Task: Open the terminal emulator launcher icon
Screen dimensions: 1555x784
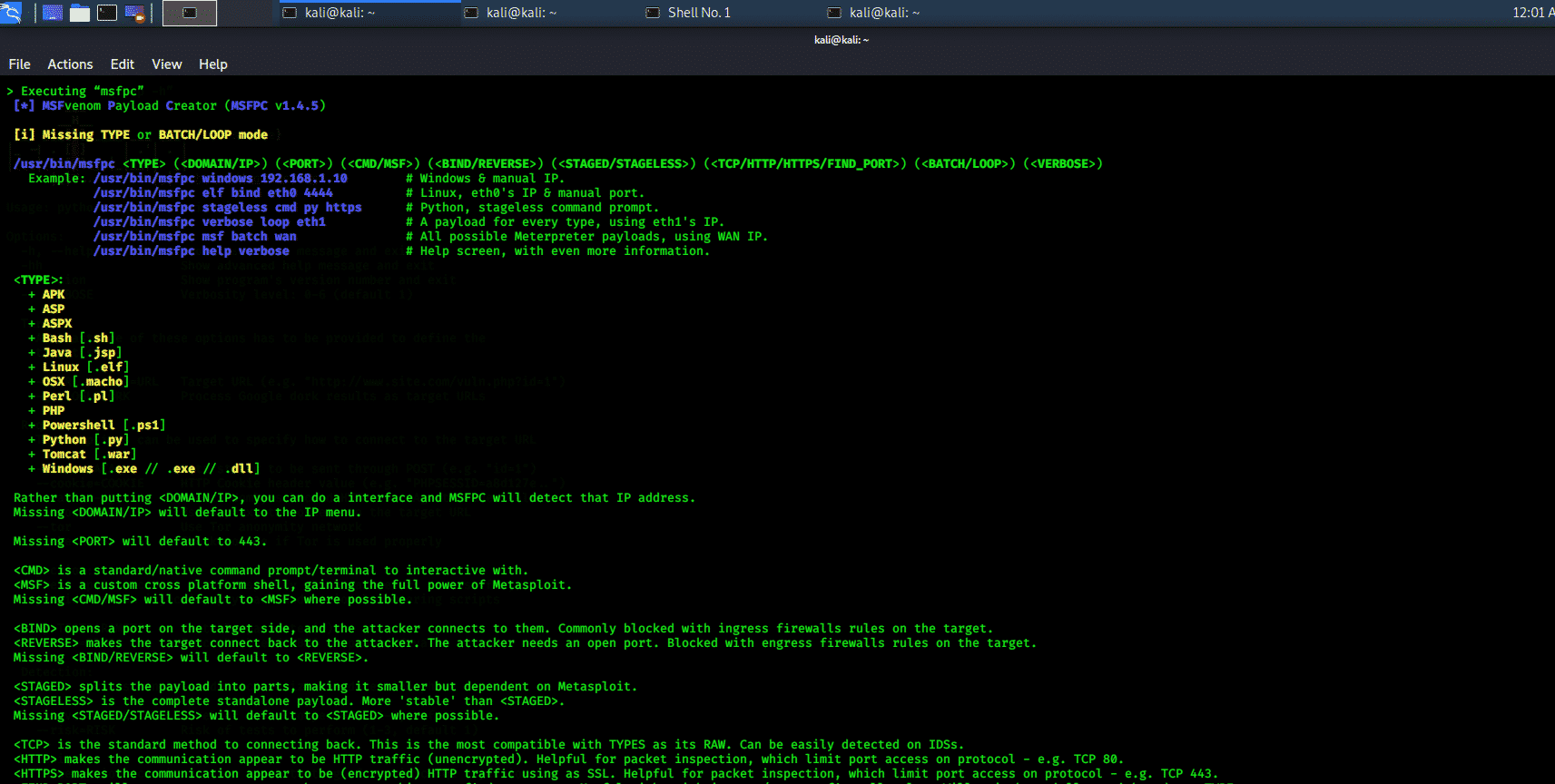Action: pyautogui.click(x=107, y=13)
